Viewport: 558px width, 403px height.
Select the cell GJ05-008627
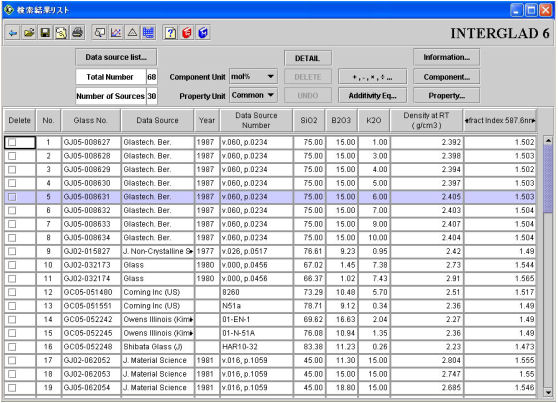[91, 142]
